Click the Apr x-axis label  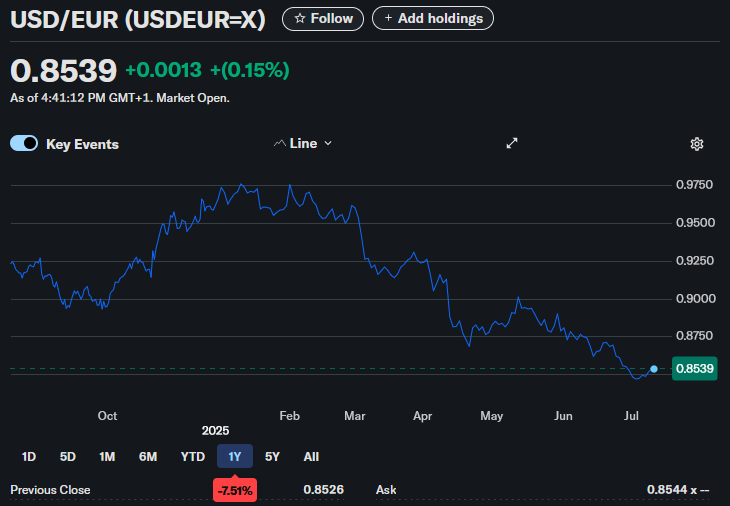click(x=422, y=416)
